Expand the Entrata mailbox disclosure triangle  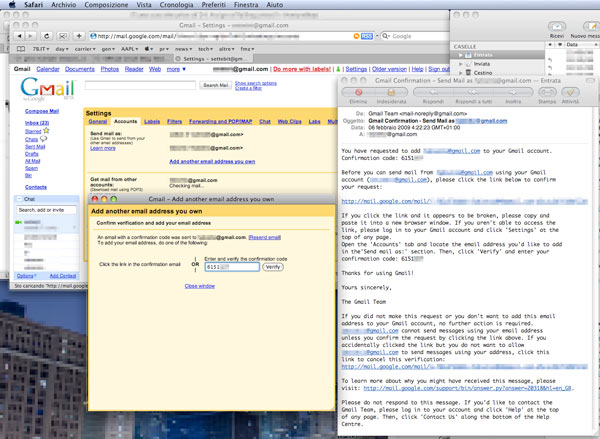(x=461, y=55)
